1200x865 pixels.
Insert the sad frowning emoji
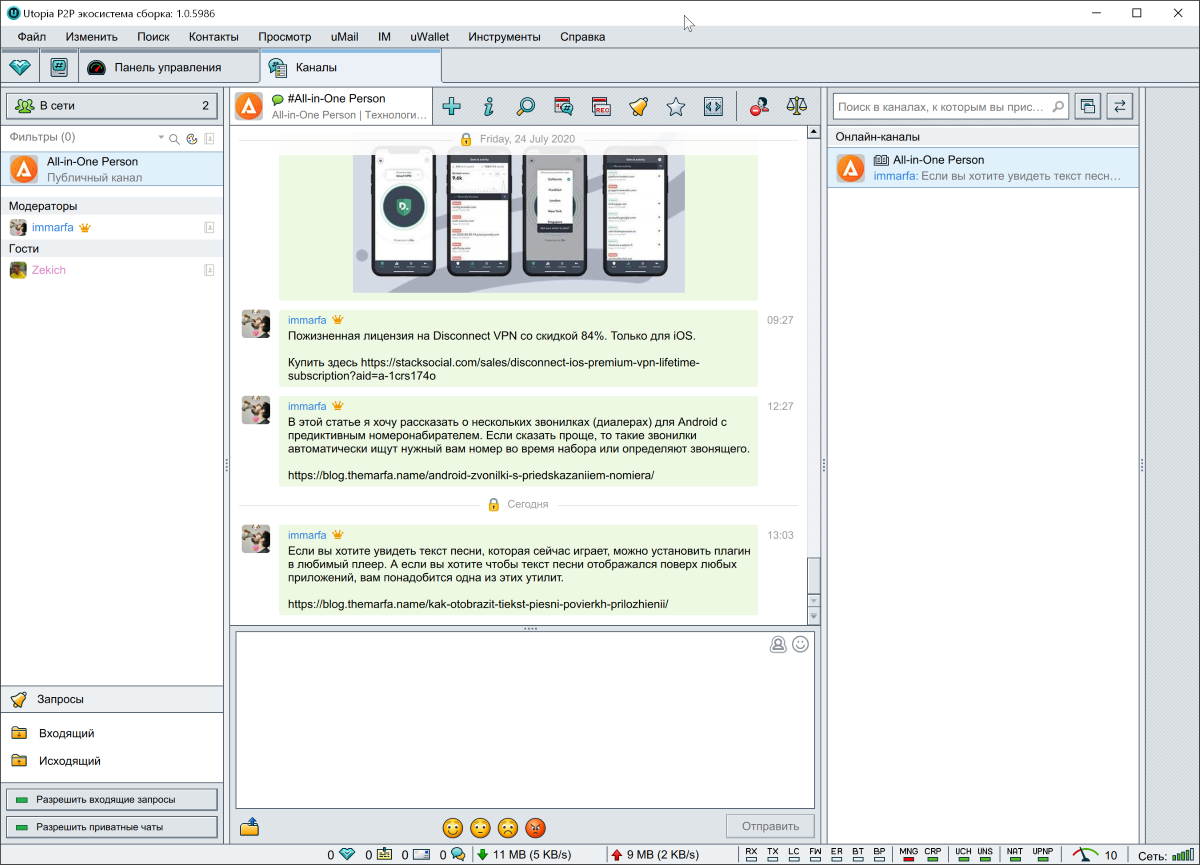(509, 828)
